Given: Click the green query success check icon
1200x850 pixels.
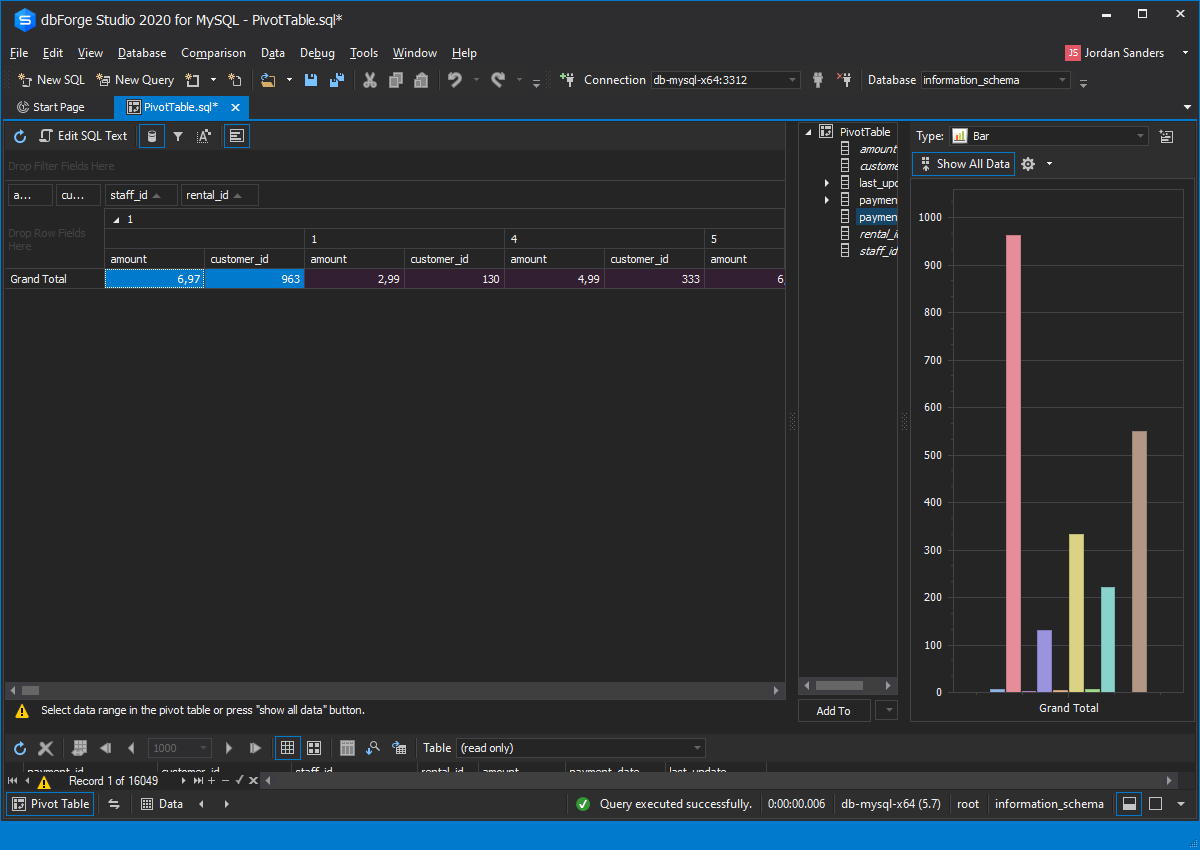Looking at the screenshot, I should (583, 804).
